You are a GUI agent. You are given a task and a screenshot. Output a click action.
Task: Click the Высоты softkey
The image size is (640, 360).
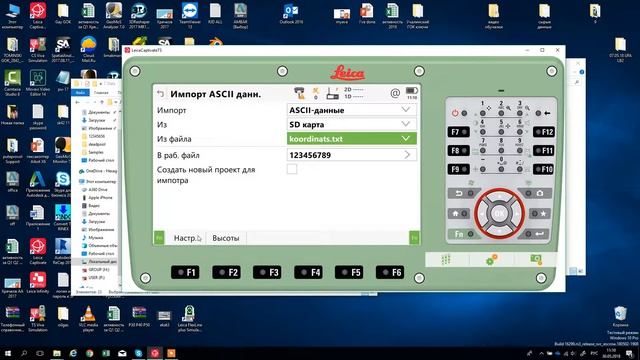coord(226,238)
